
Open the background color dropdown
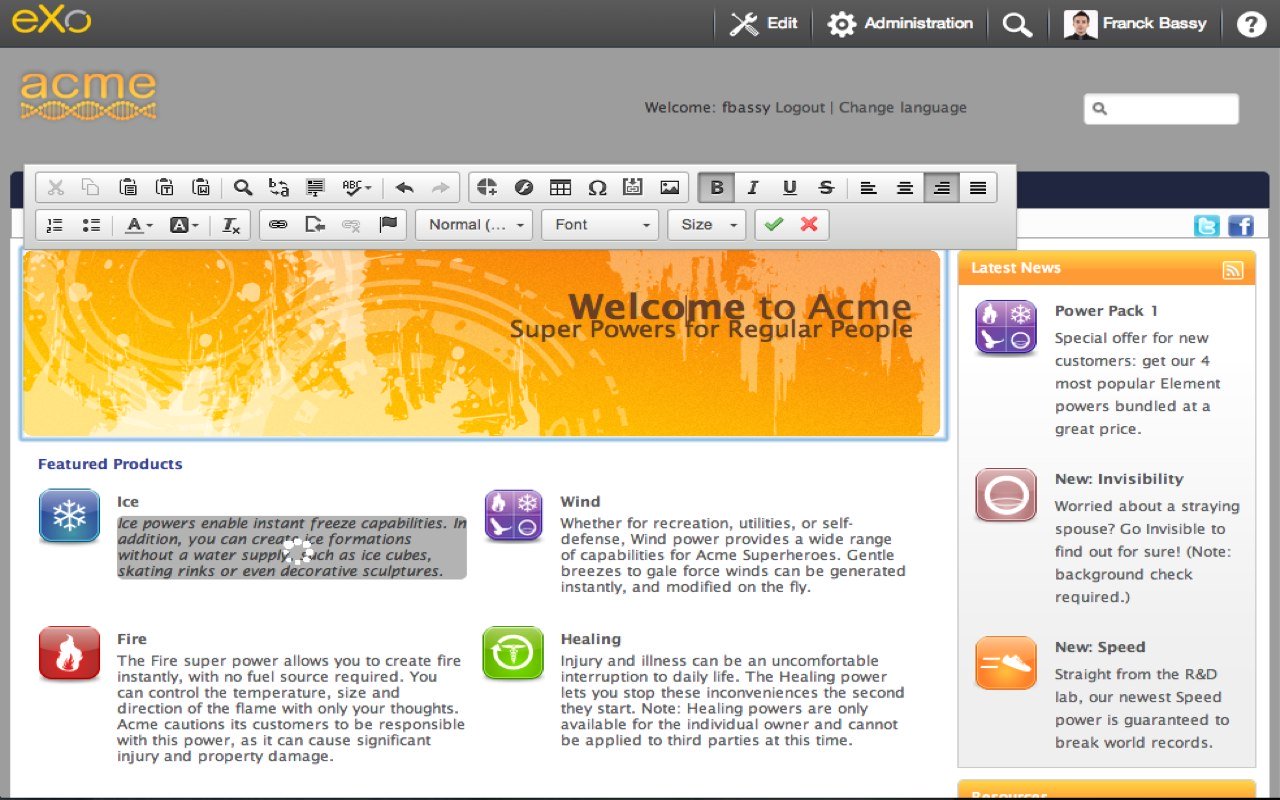click(183, 225)
